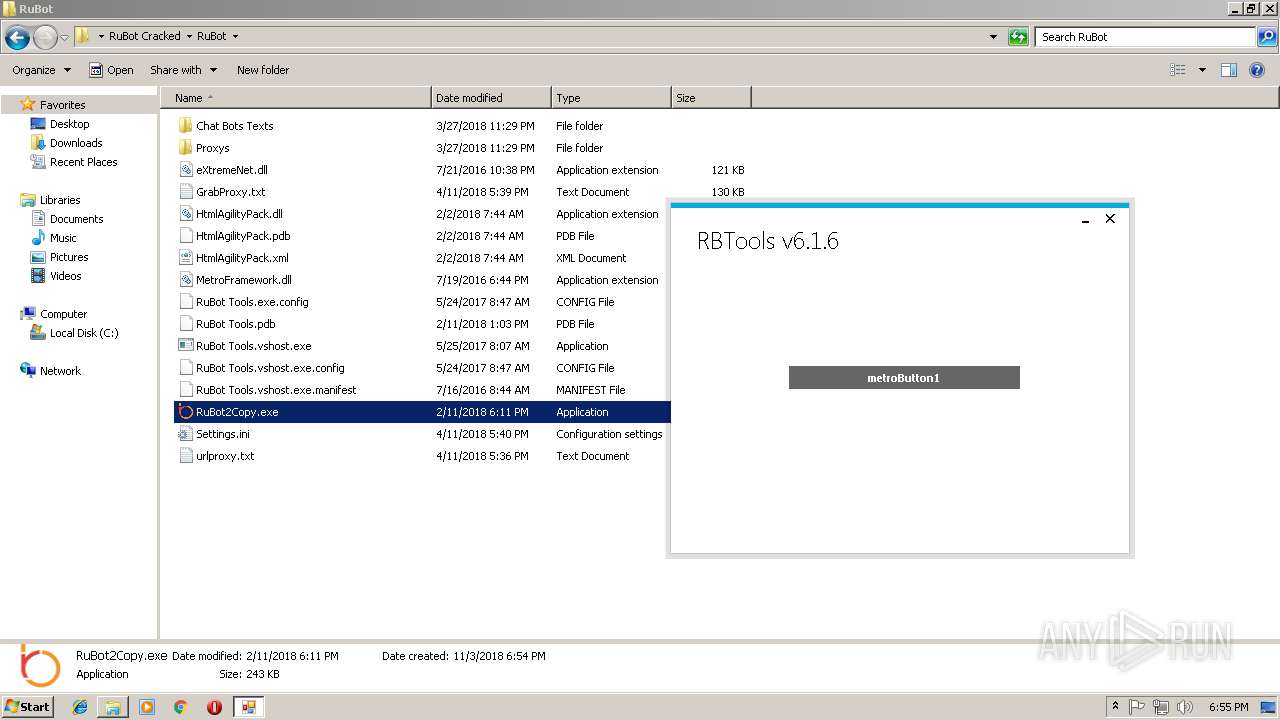Click the Help question mark icon
This screenshot has height=720, width=1280.
click(x=1257, y=70)
